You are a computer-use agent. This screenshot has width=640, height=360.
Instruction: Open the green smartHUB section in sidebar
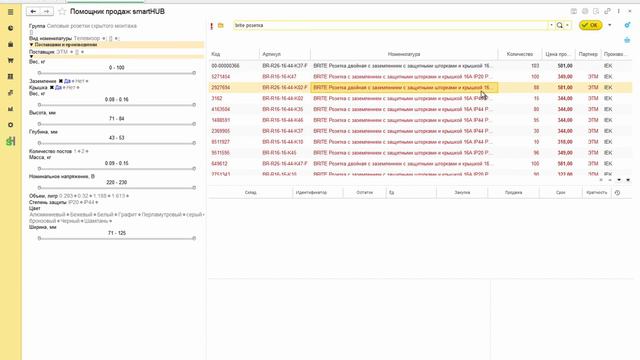(11, 141)
